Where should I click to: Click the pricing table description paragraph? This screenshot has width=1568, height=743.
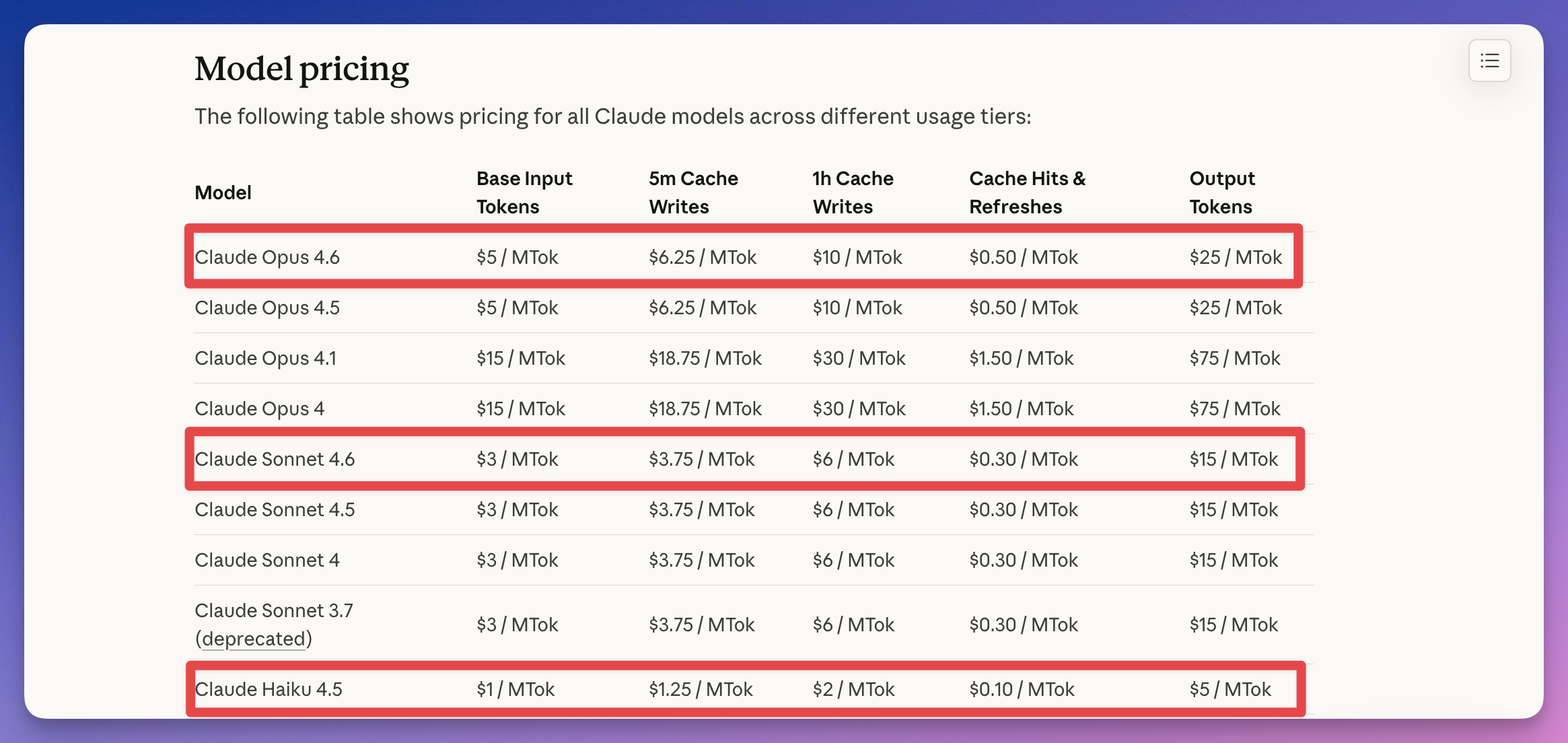612,116
